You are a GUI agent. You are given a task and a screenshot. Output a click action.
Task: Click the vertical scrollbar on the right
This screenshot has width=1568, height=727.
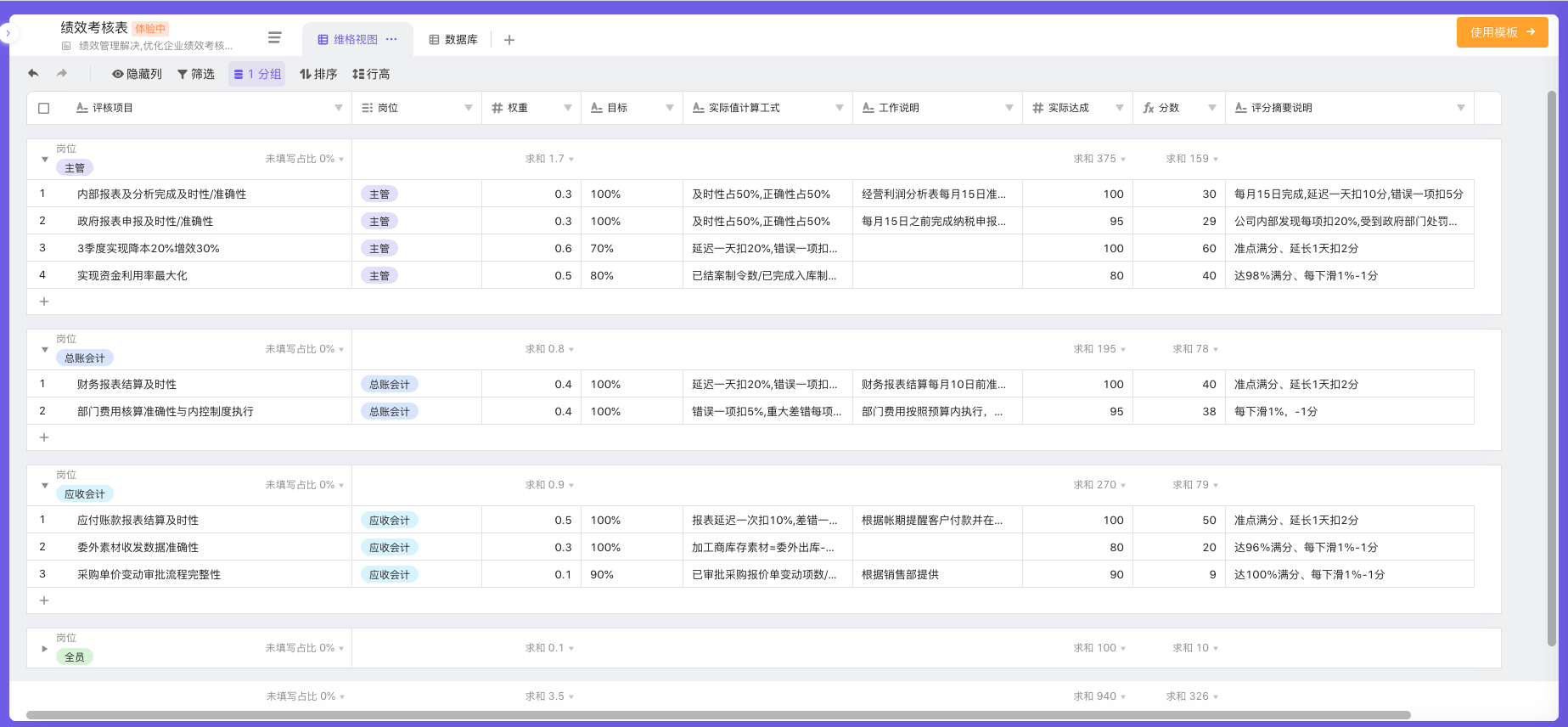pyautogui.click(x=1552, y=369)
